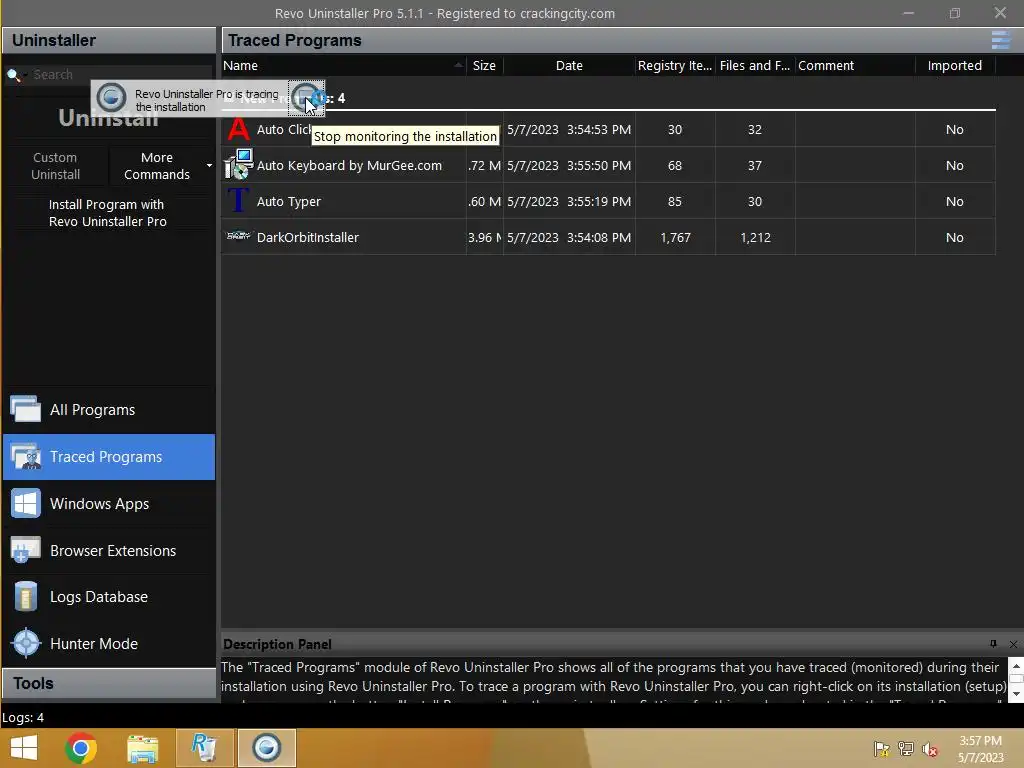This screenshot has height=768, width=1024.
Task: Click the More Commands button
Action: (x=157, y=166)
